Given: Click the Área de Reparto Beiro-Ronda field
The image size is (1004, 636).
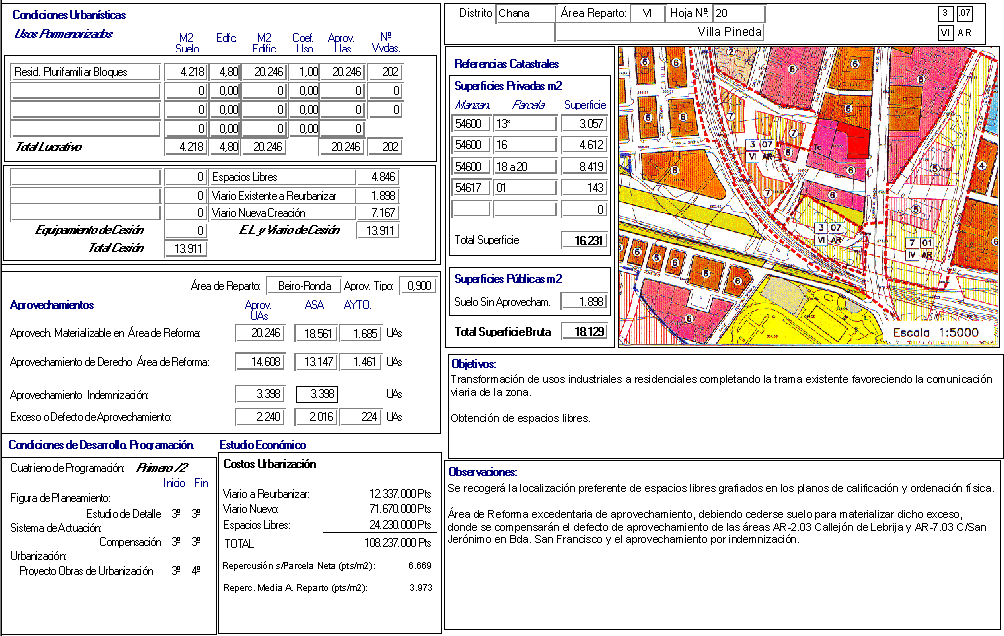Looking at the screenshot, I should [303, 286].
